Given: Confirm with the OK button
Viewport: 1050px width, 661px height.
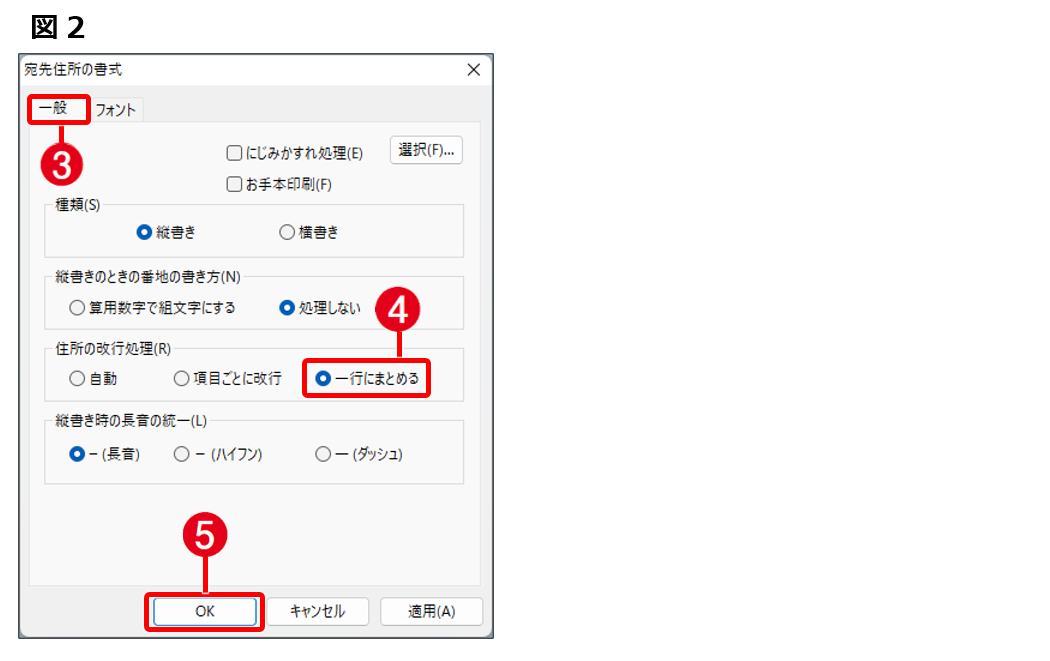Looking at the screenshot, I should (x=205, y=611).
